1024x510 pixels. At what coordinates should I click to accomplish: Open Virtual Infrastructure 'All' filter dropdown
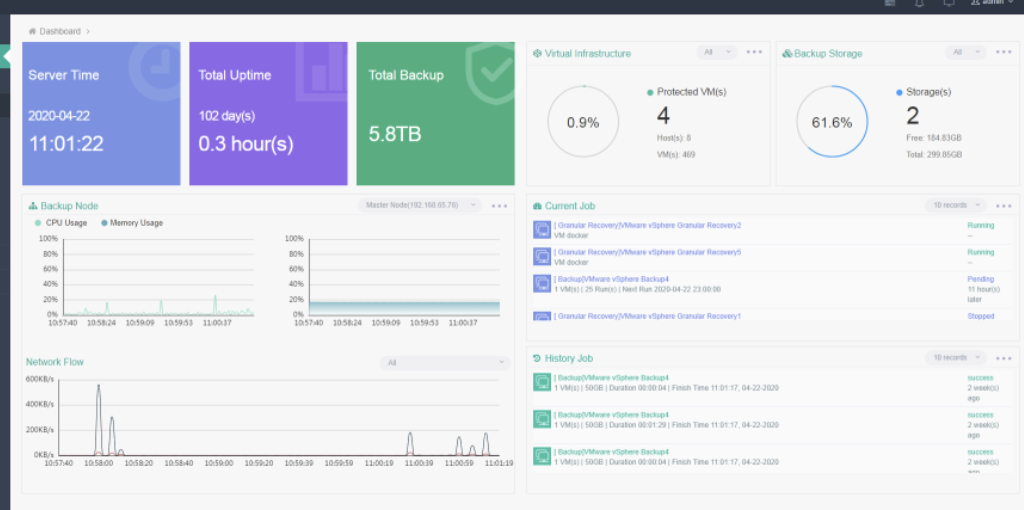click(x=716, y=52)
